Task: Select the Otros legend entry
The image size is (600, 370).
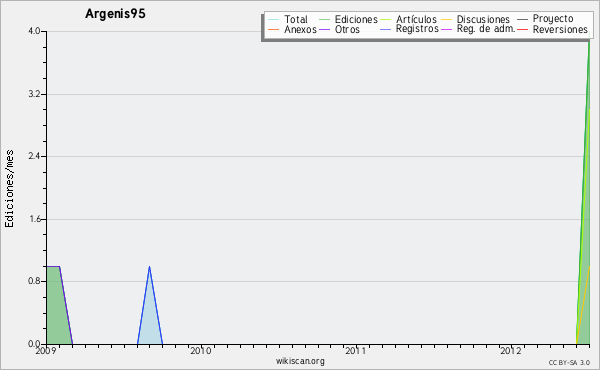Action: coord(347,29)
